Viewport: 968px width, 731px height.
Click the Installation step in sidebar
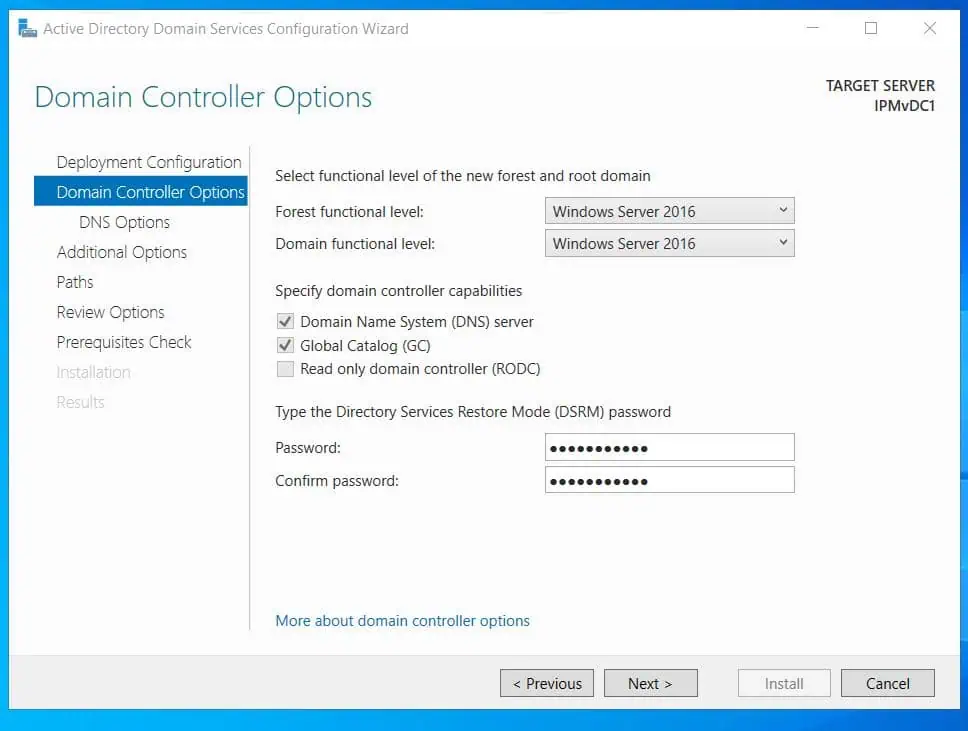[93, 372]
